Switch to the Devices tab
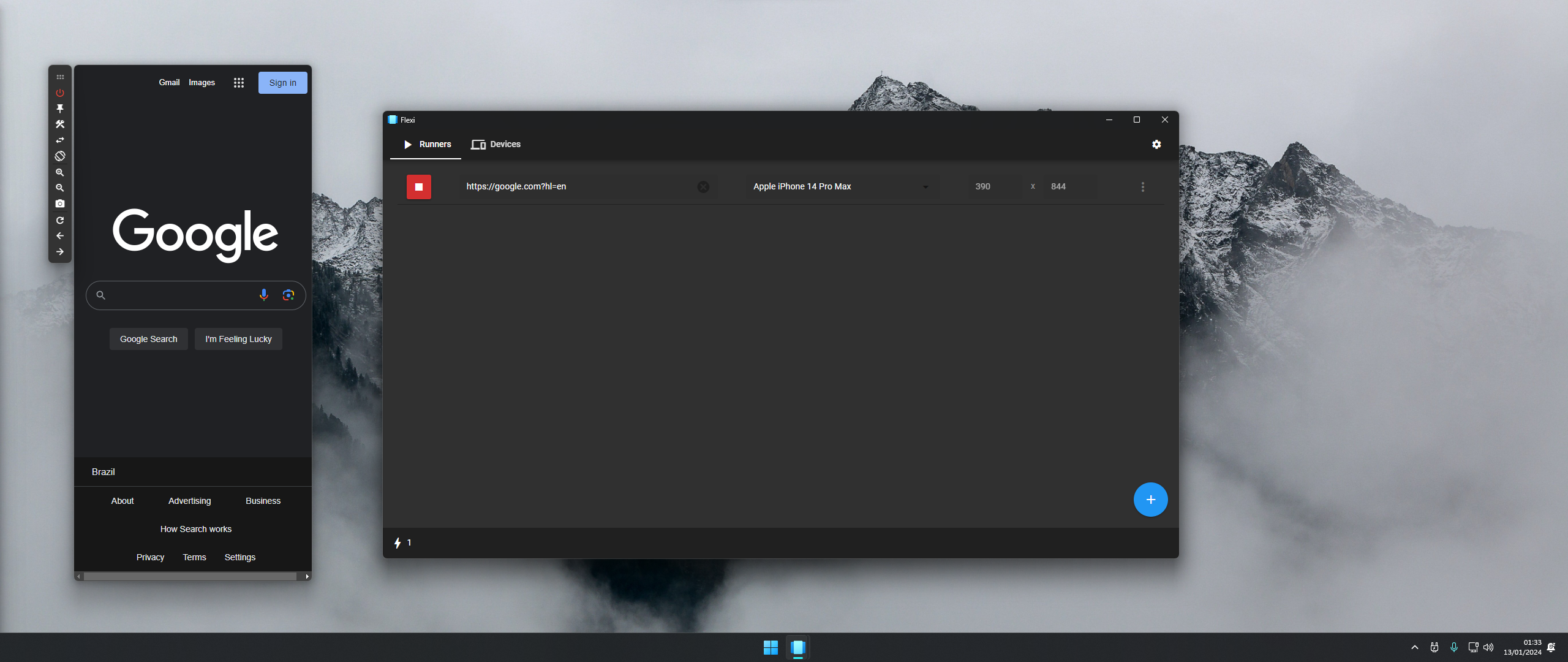The height and width of the screenshot is (662, 1568). coord(496,145)
